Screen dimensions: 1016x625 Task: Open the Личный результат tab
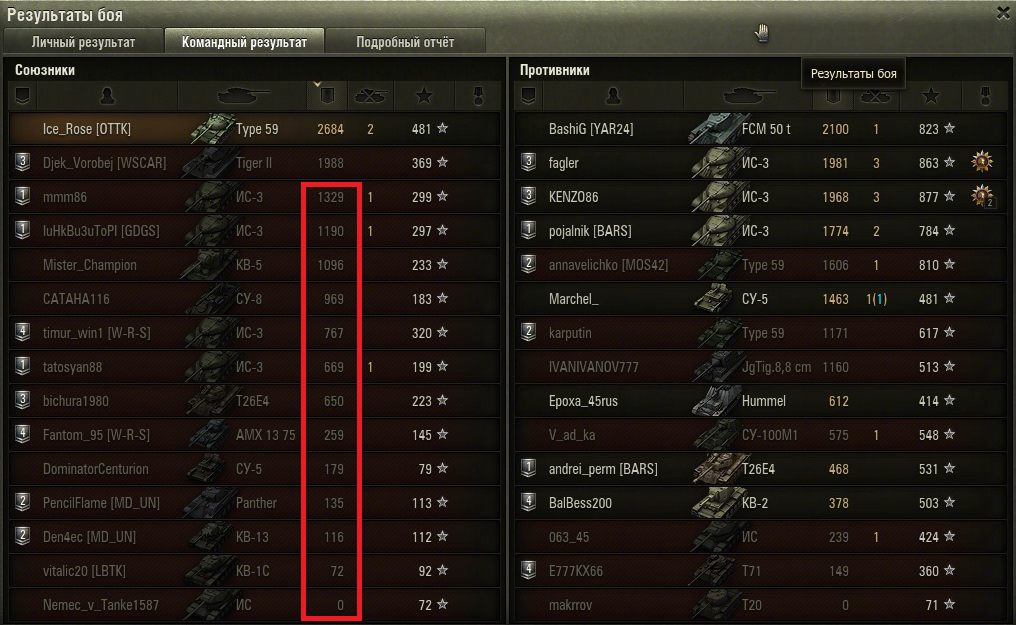83,42
